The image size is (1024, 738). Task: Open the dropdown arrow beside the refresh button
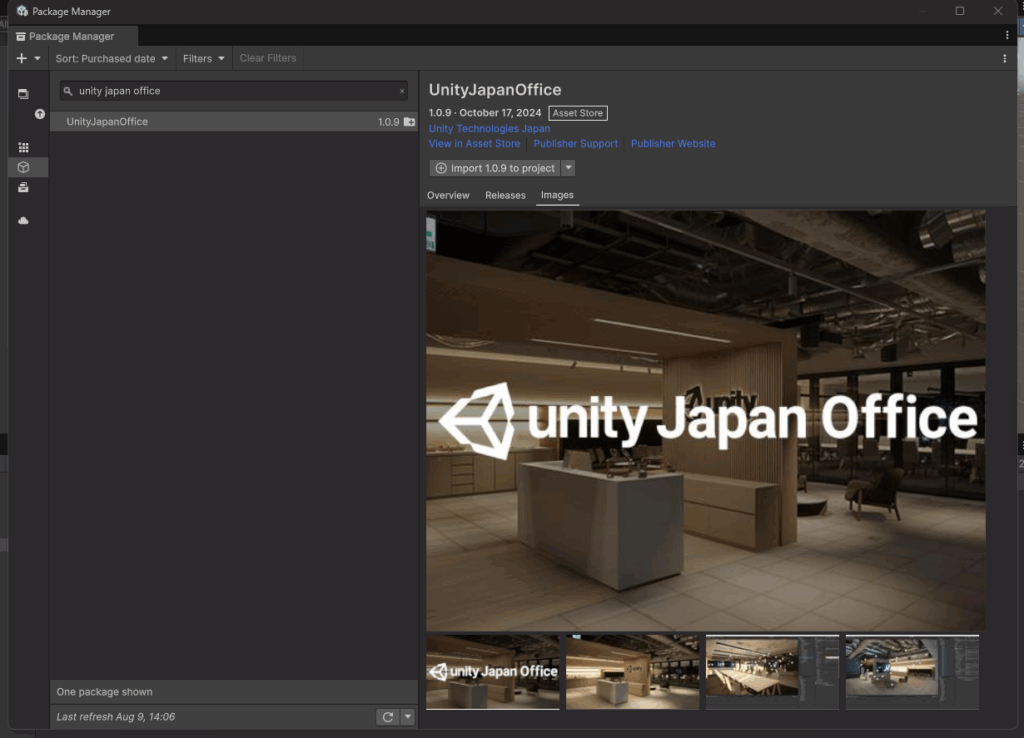click(x=408, y=717)
